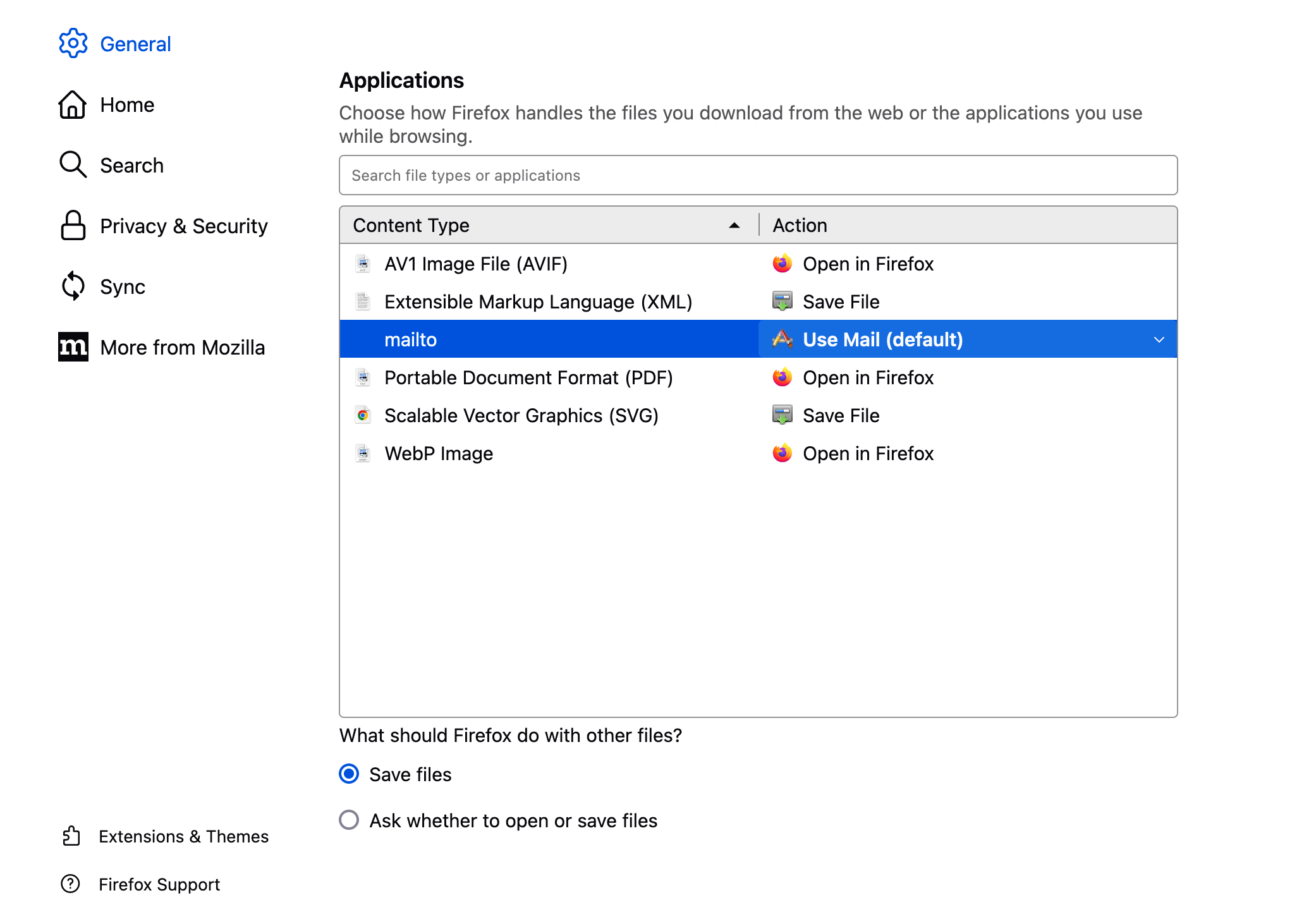Click Save File action for SVG
This screenshot has width=1316, height=900.
841,415
